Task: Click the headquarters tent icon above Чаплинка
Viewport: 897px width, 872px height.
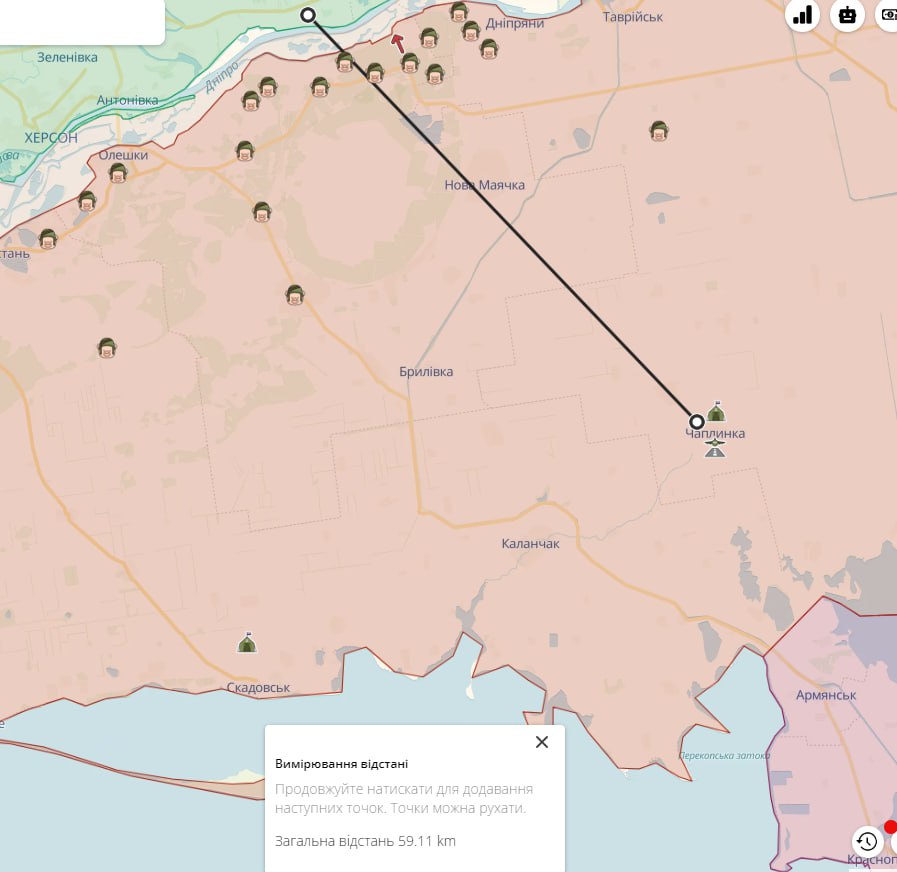Action: tap(716, 411)
